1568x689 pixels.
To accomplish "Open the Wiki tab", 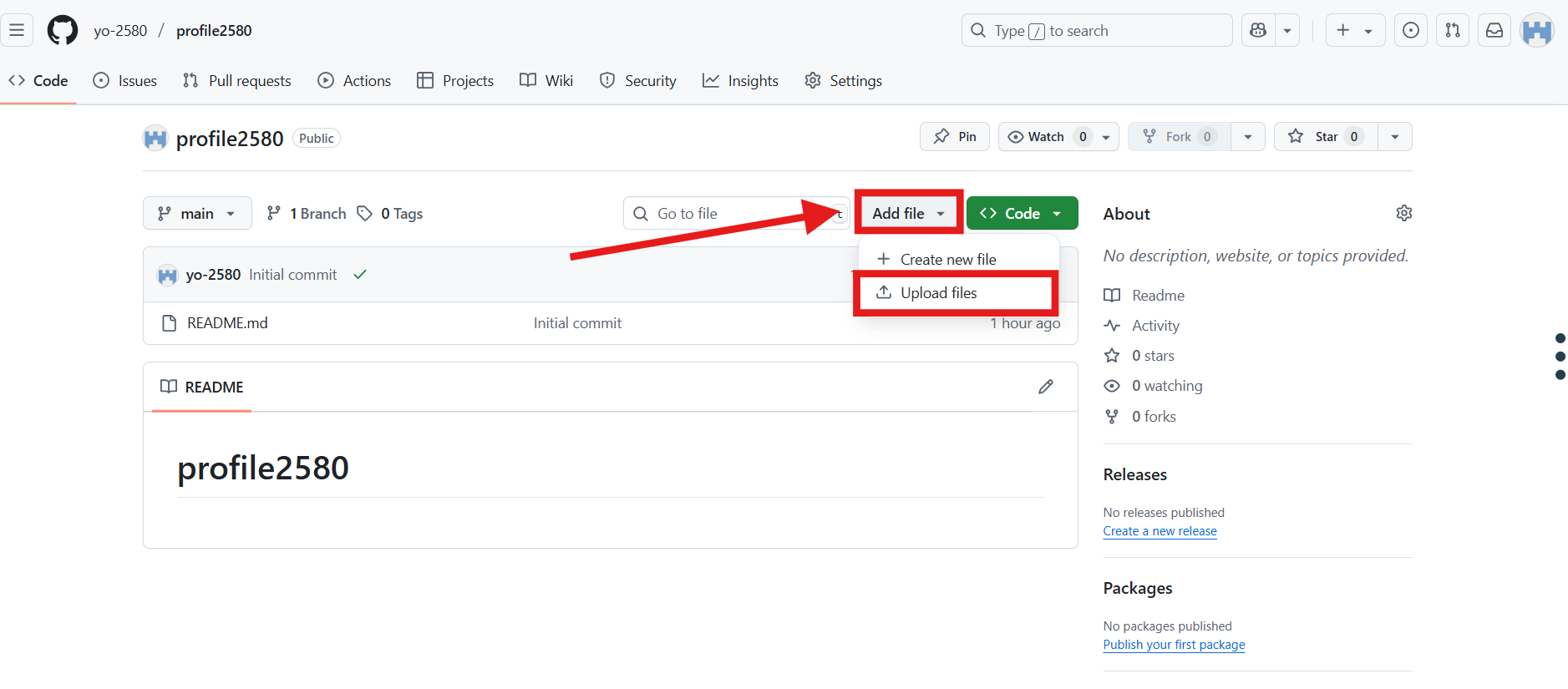I will coord(546,81).
